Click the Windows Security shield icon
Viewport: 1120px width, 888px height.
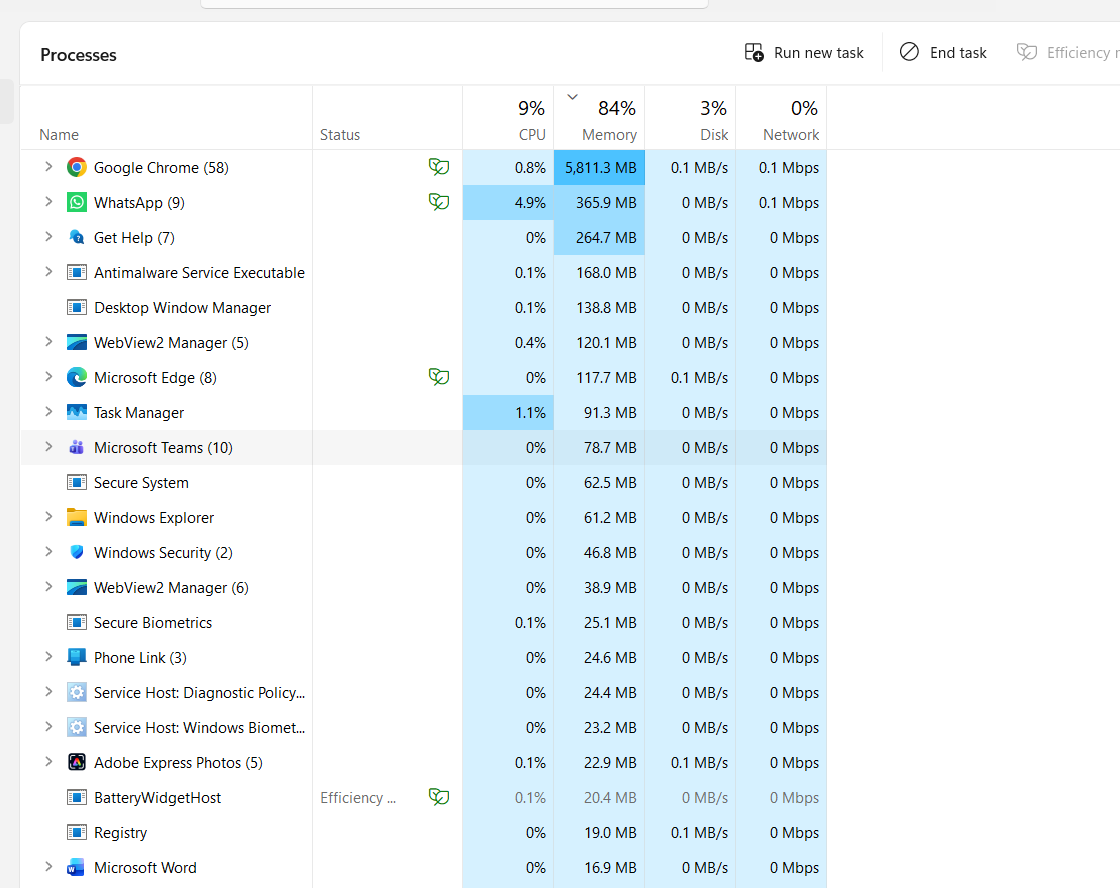click(x=76, y=552)
